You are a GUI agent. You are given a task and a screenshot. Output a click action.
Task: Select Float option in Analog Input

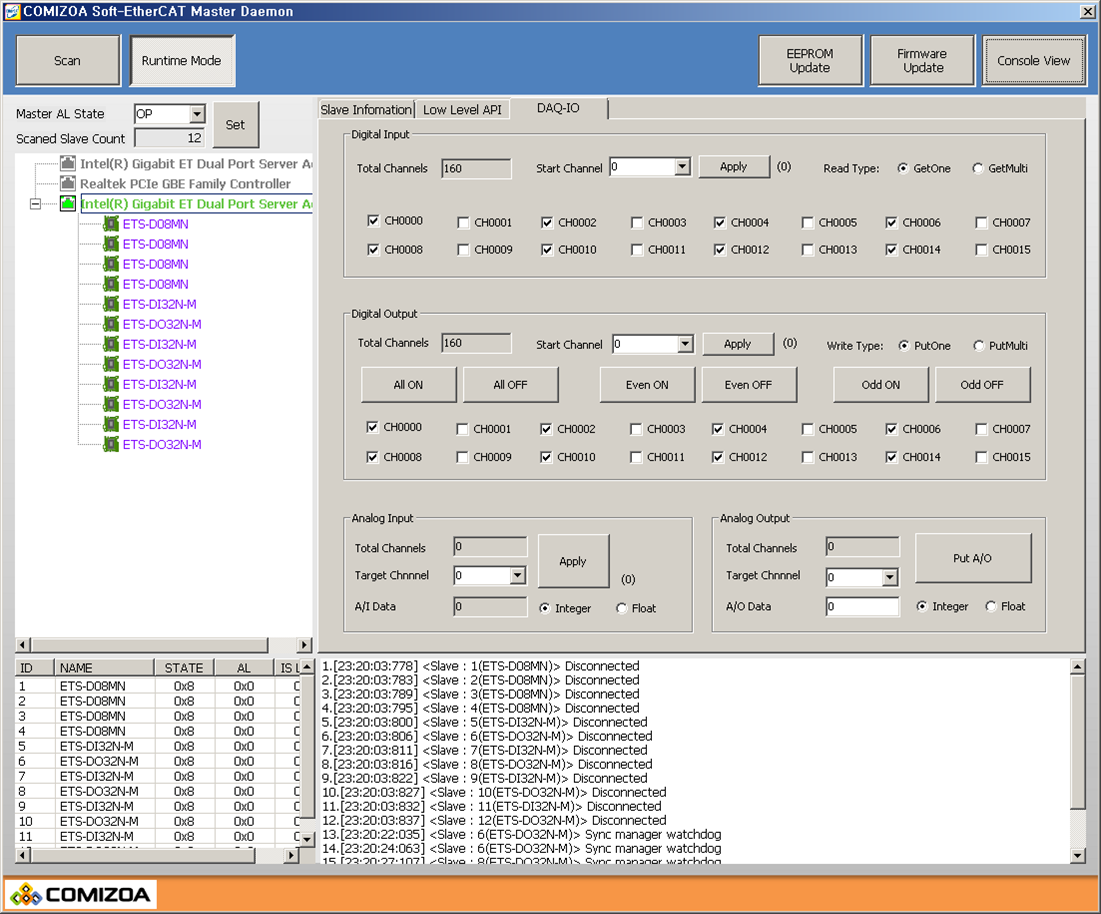click(x=621, y=608)
